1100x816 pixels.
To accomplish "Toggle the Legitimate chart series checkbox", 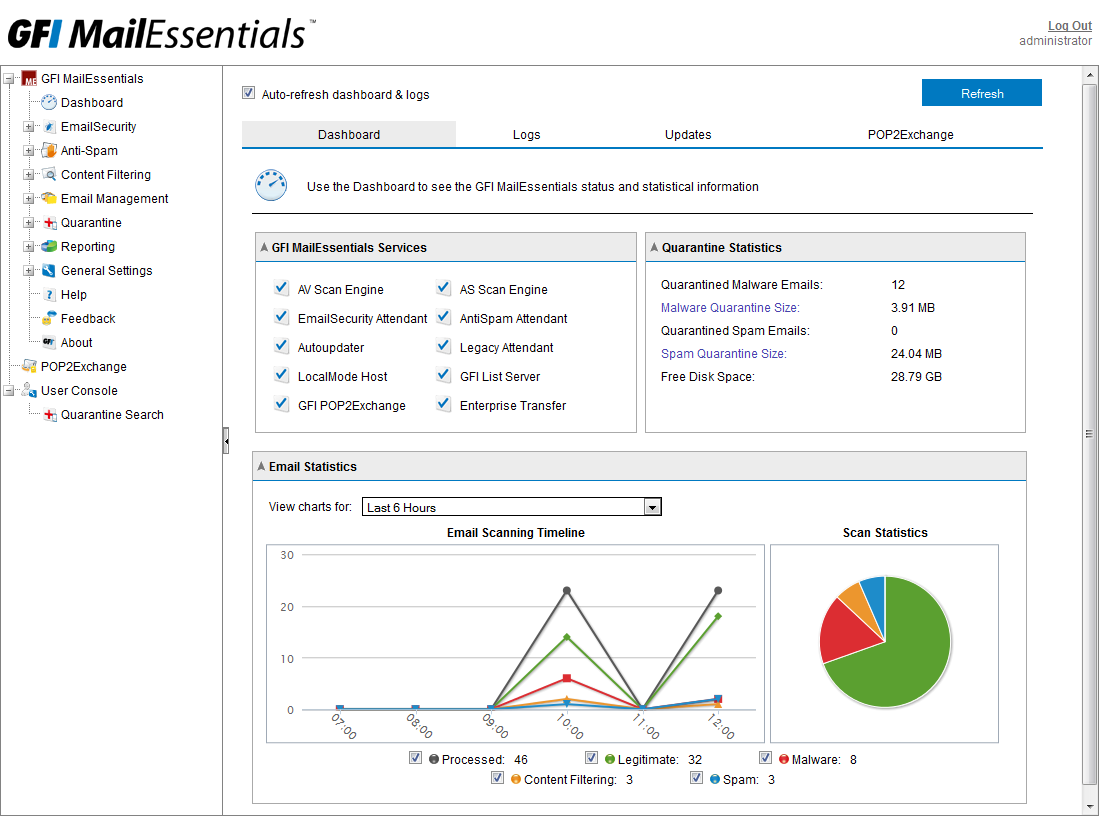I will [592, 758].
